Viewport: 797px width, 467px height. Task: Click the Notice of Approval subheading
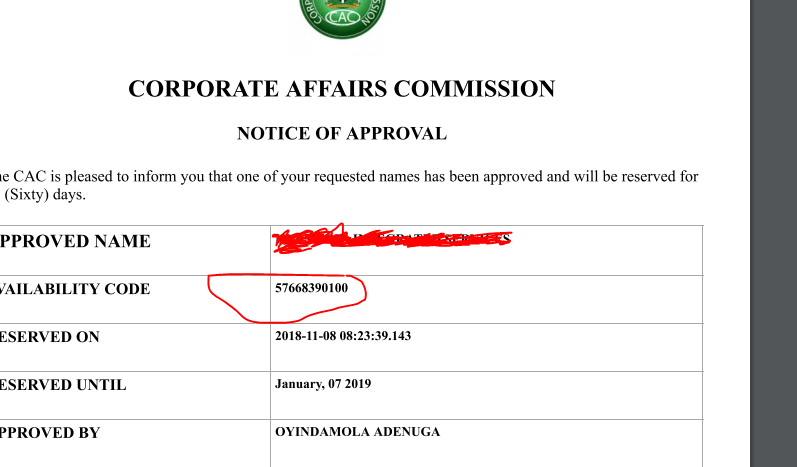tap(342, 134)
